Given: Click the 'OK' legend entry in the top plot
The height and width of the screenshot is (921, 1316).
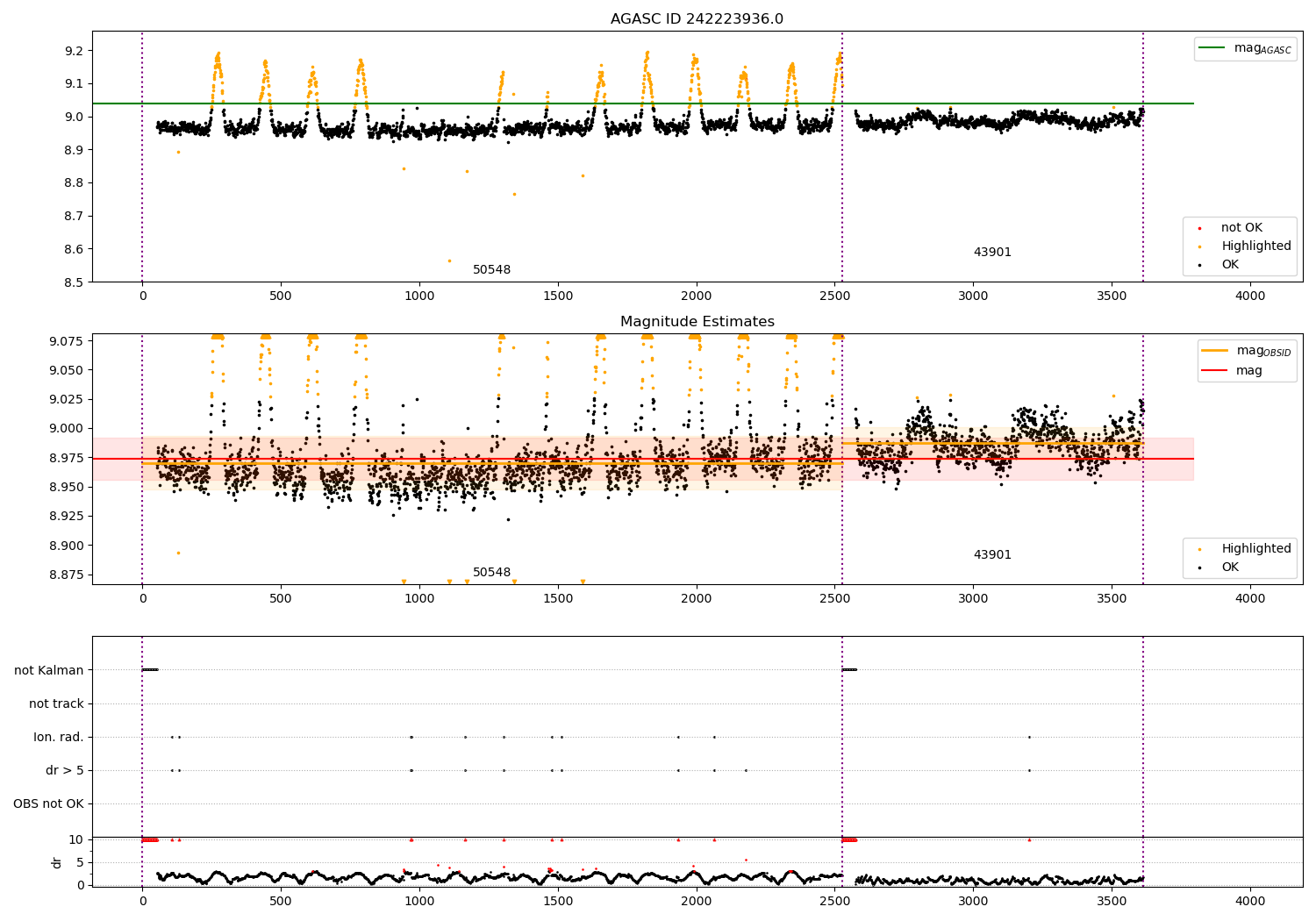Looking at the screenshot, I should point(1230,265).
